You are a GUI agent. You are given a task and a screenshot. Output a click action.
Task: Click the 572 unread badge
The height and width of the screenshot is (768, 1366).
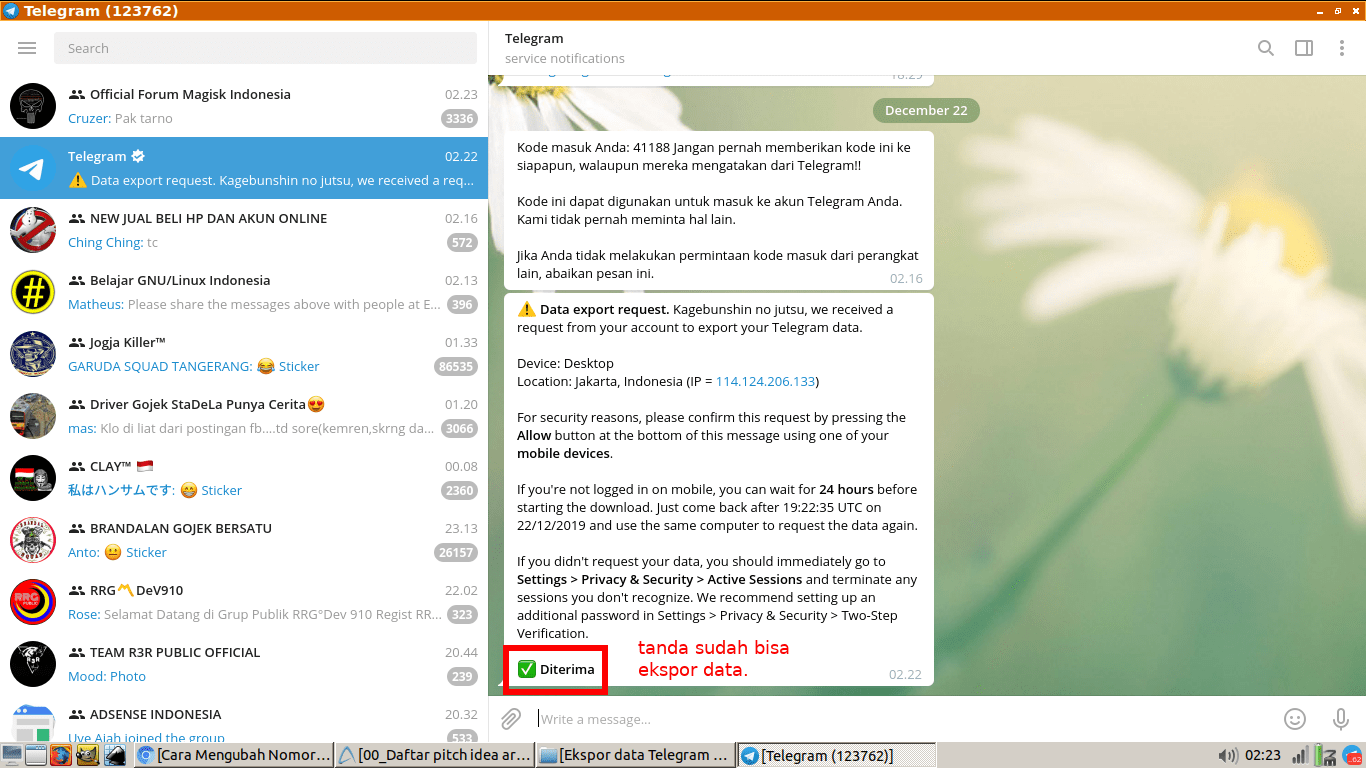(462, 243)
